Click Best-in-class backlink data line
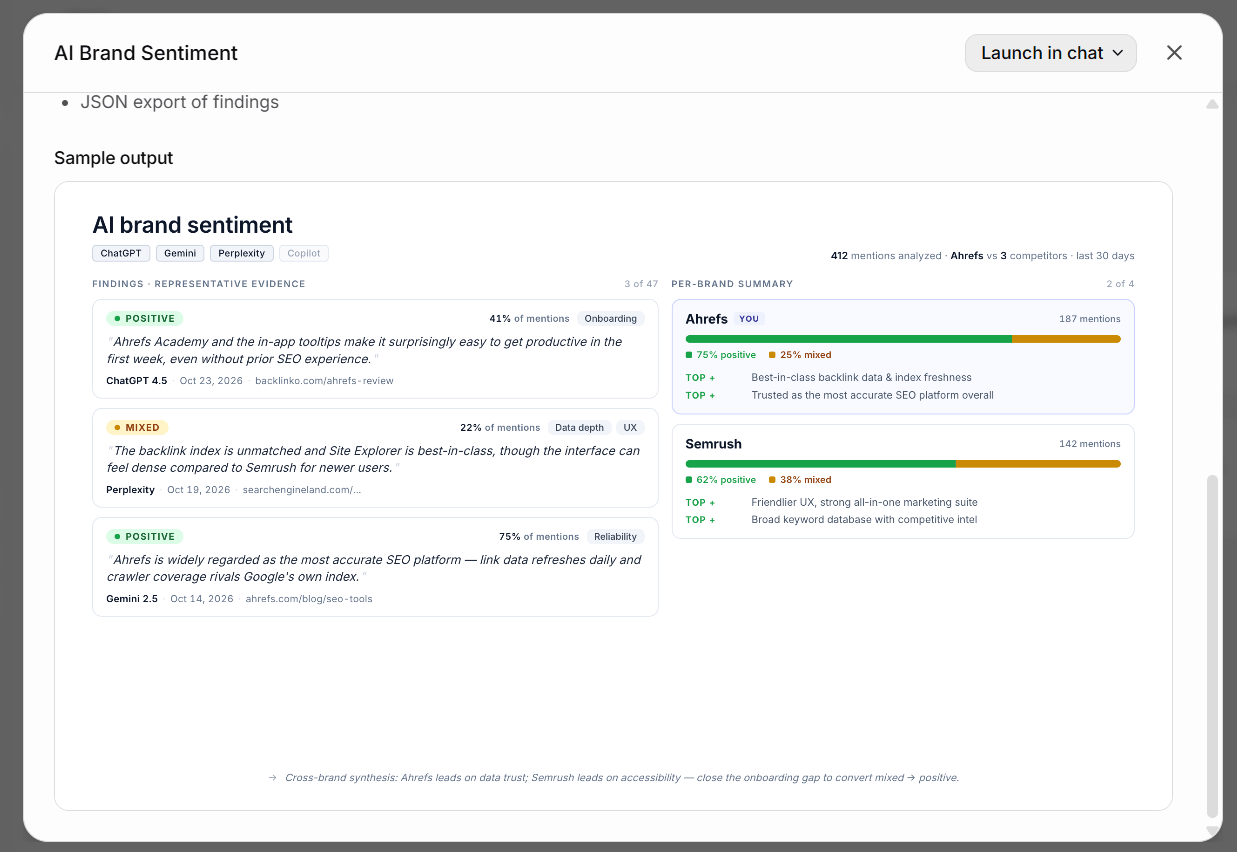 point(861,378)
